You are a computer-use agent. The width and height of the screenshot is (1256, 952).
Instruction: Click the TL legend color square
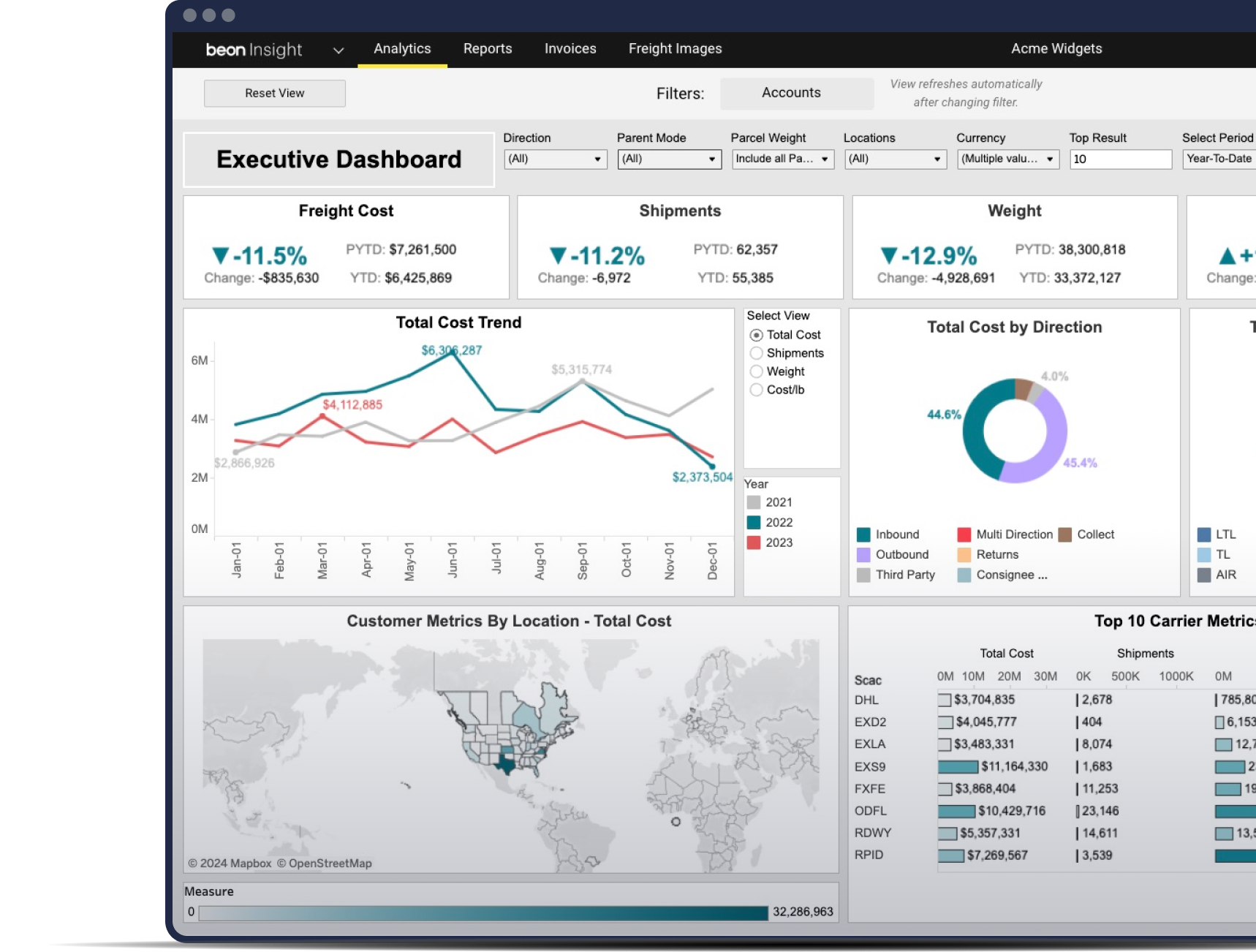tap(1204, 555)
